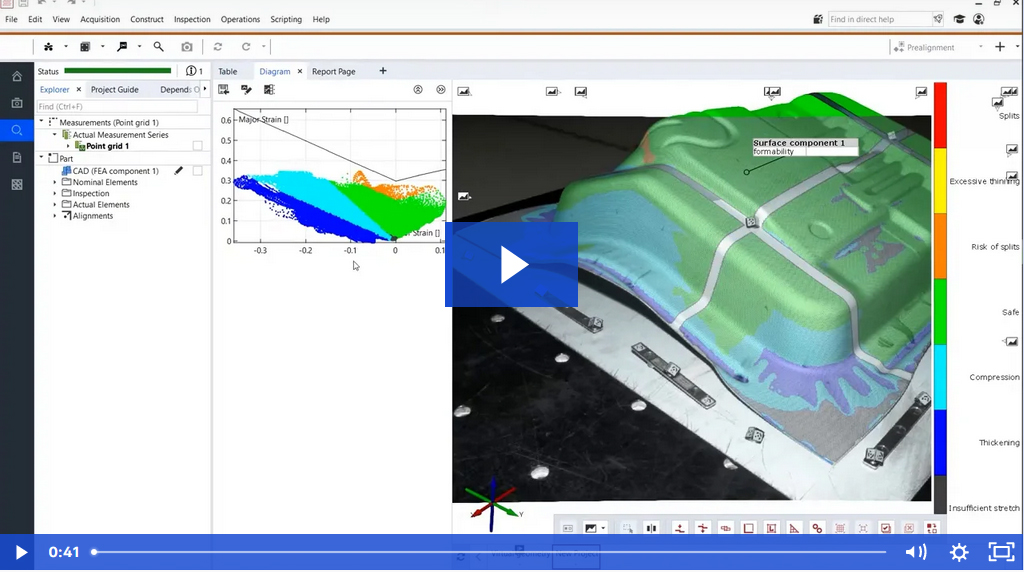Switch to the Report Page tab
Screen dimensions: 1024x572
click(333, 72)
